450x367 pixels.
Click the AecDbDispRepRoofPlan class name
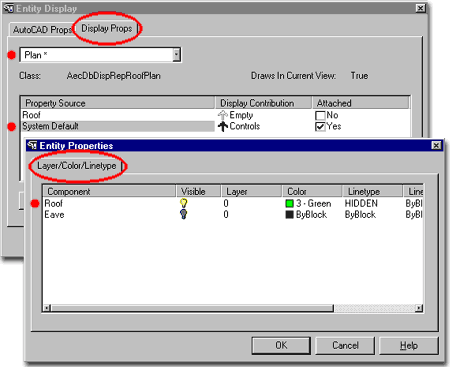[x=114, y=76]
